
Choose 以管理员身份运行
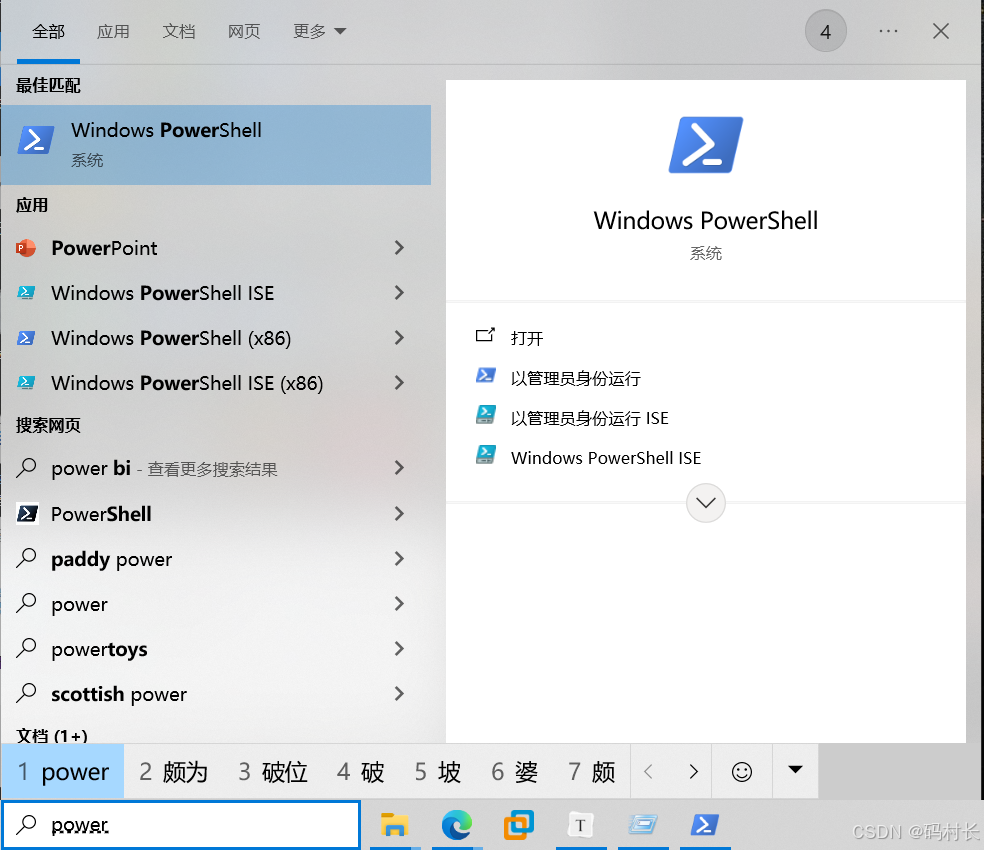575,379
